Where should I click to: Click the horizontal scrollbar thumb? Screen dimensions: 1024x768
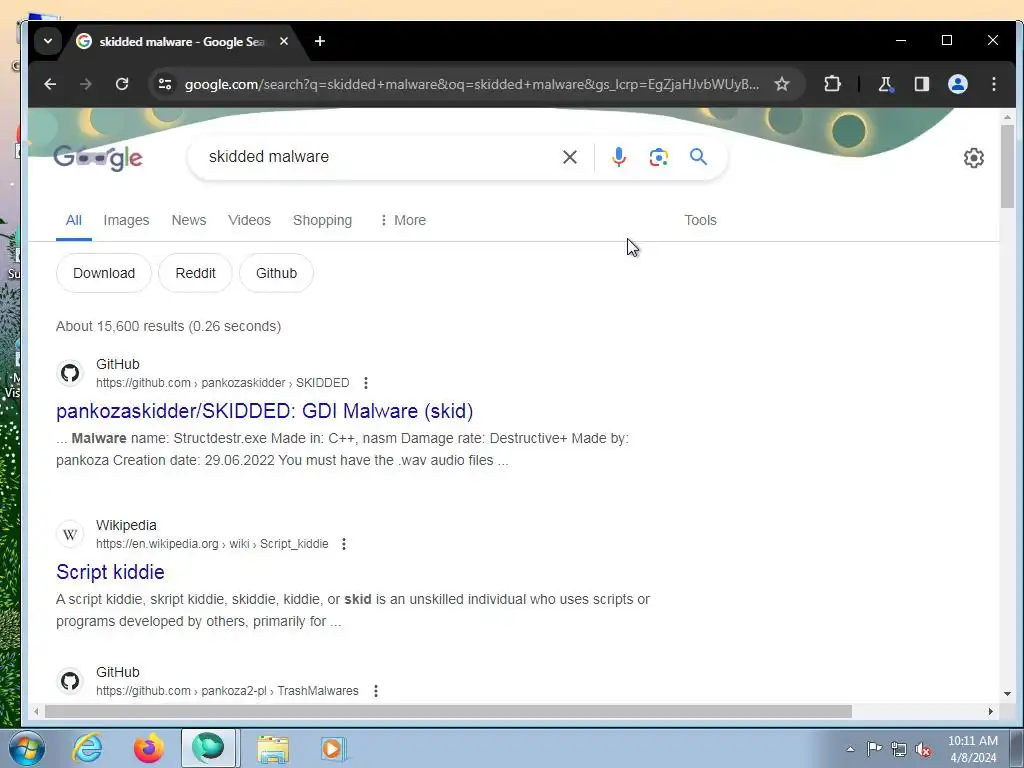click(x=448, y=711)
